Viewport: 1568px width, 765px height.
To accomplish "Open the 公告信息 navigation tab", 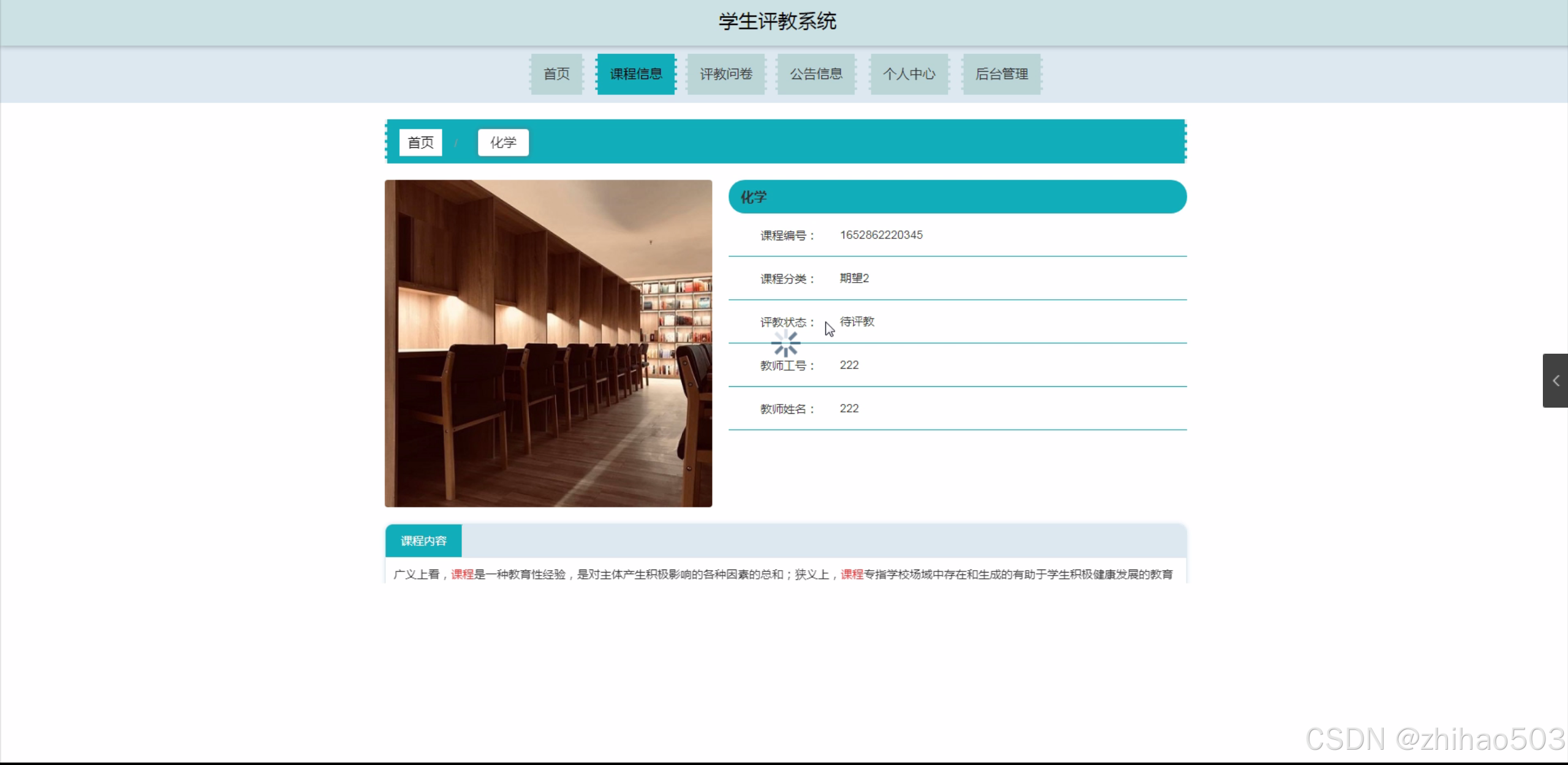I will tap(816, 74).
